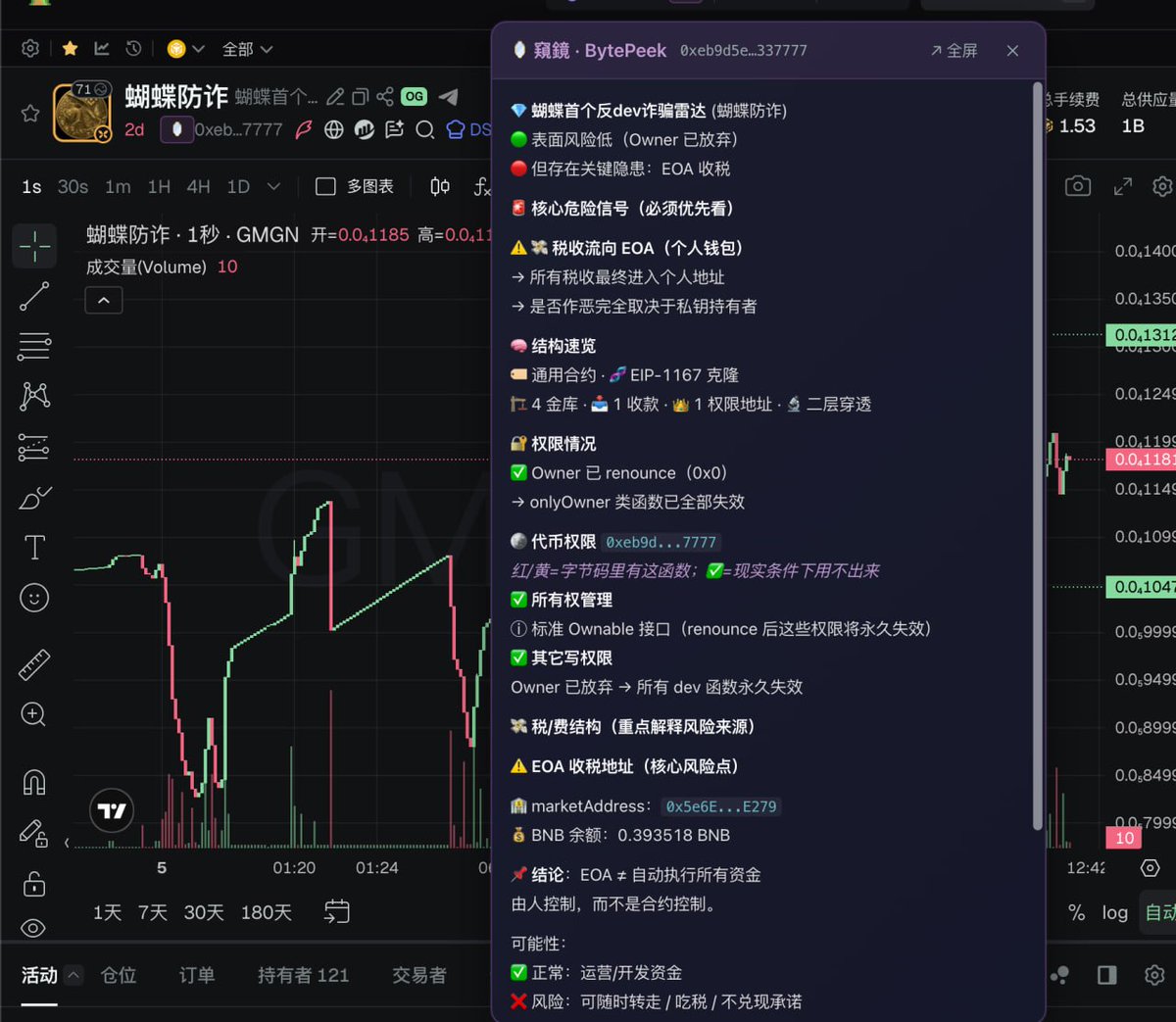Open the 全部 filter dropdown
This screenshot has height=1022, width=1176.
[247, 49]
